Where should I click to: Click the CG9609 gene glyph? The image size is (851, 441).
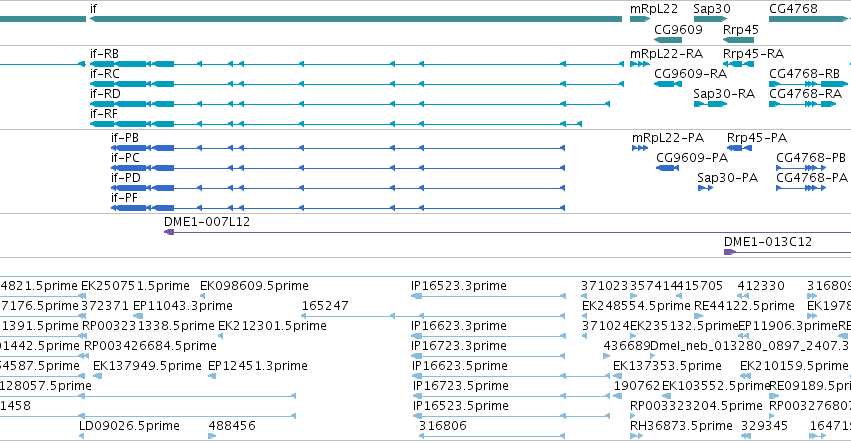(668, 40)
